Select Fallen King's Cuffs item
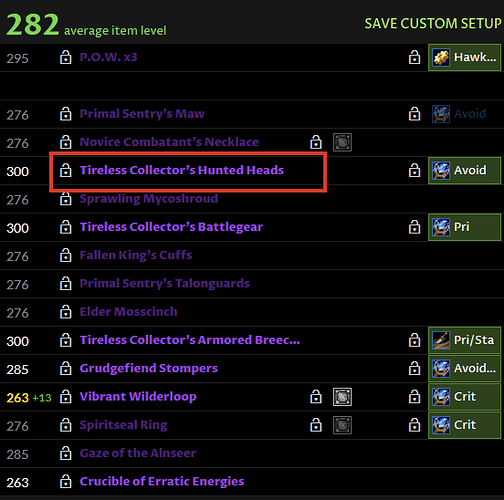 click(x=136, y=256)
